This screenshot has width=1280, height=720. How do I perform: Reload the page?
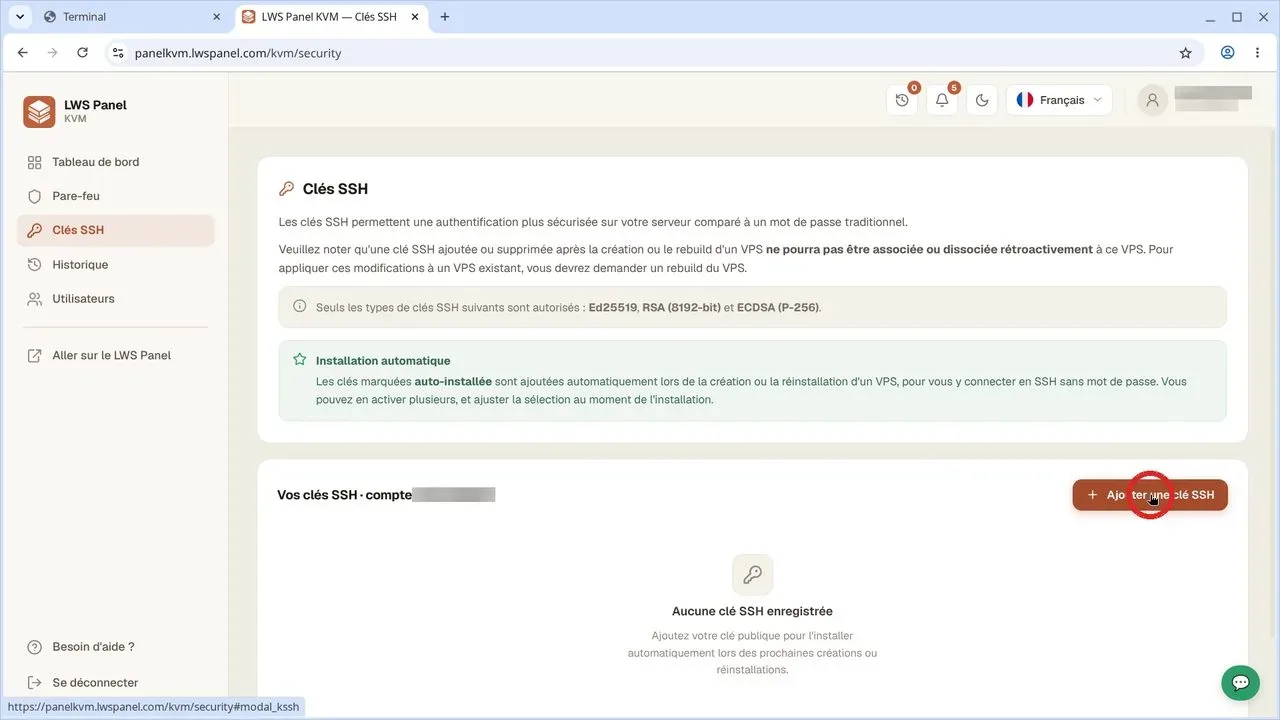83,53
